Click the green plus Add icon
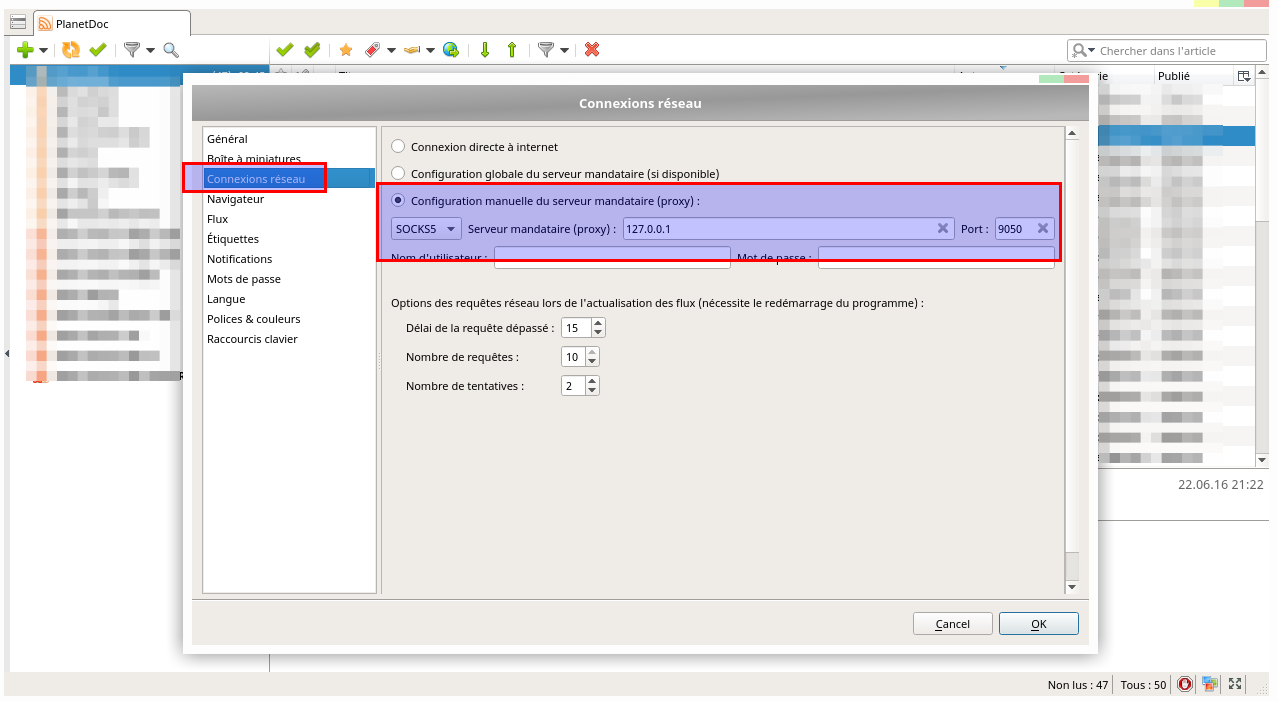The width and height of the screenshot is (1278, 702). (26, 49)
